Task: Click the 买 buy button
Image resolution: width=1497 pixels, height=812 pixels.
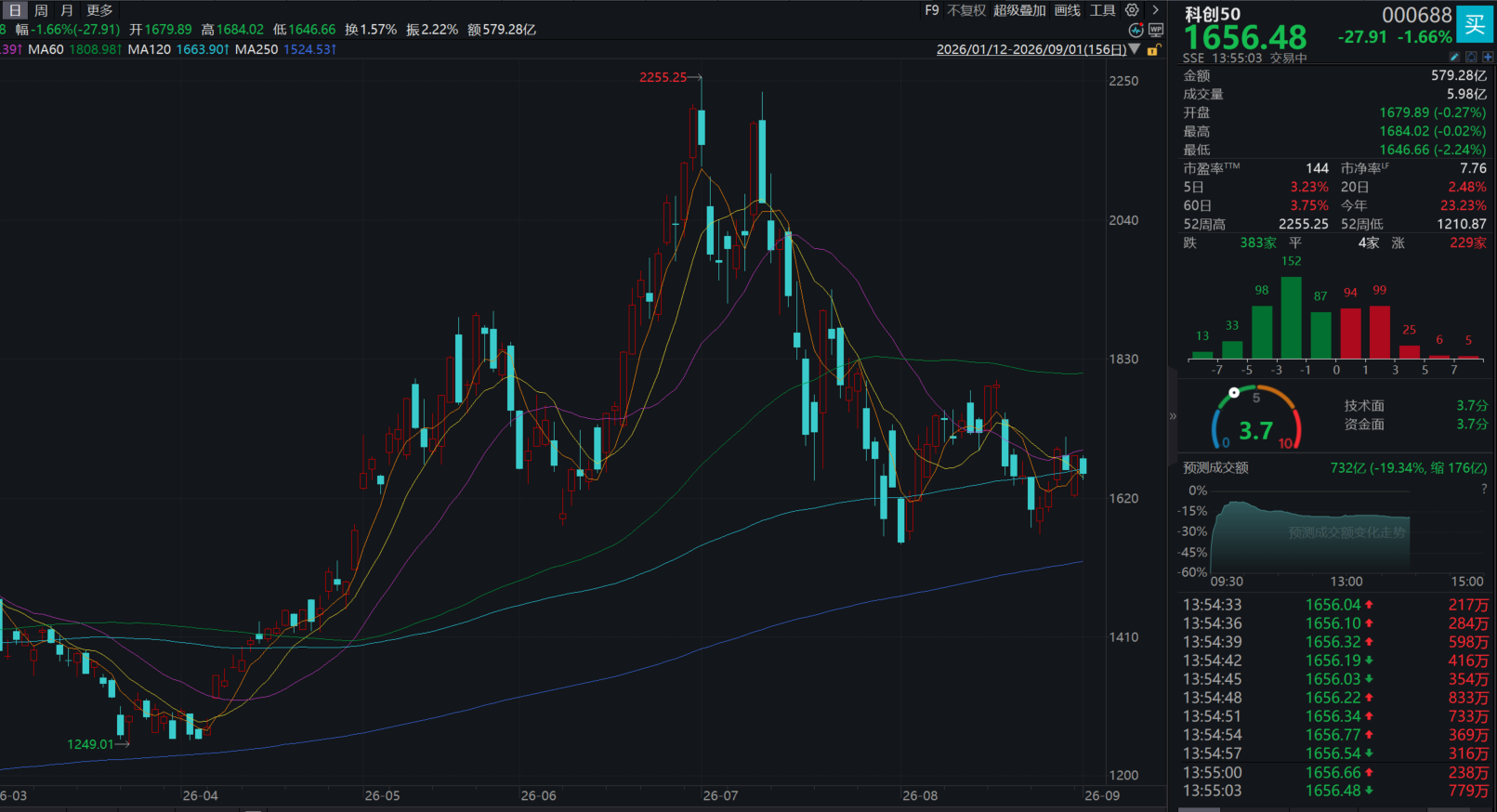Action: coord(1475,24)
